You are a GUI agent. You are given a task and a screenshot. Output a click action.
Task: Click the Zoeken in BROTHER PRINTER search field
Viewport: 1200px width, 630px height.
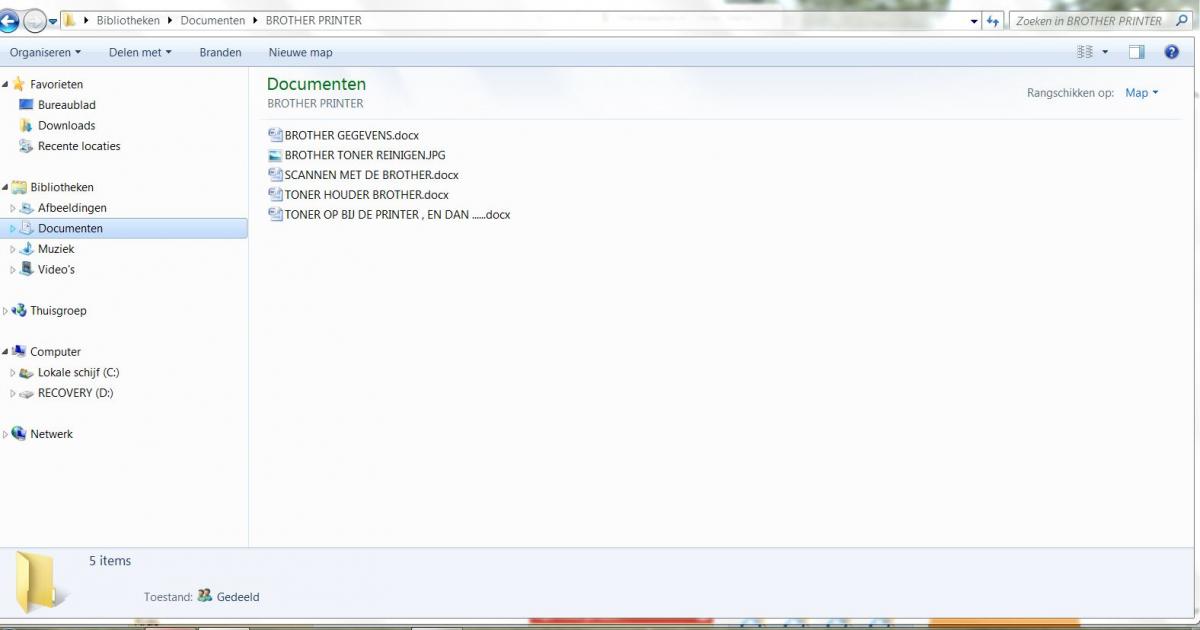[1092, 20]
